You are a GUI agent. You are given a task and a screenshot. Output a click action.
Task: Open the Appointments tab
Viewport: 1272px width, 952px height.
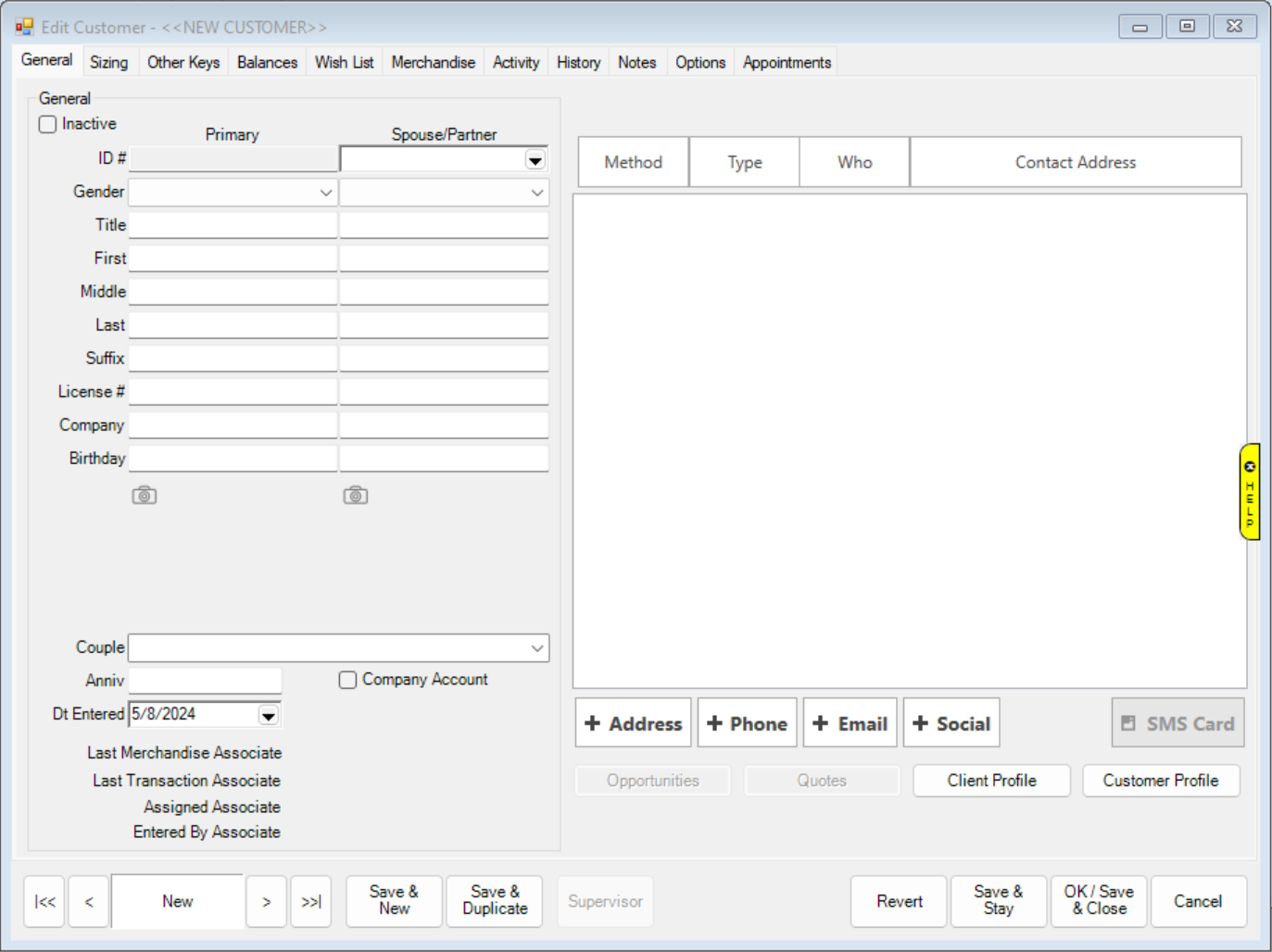787,62
